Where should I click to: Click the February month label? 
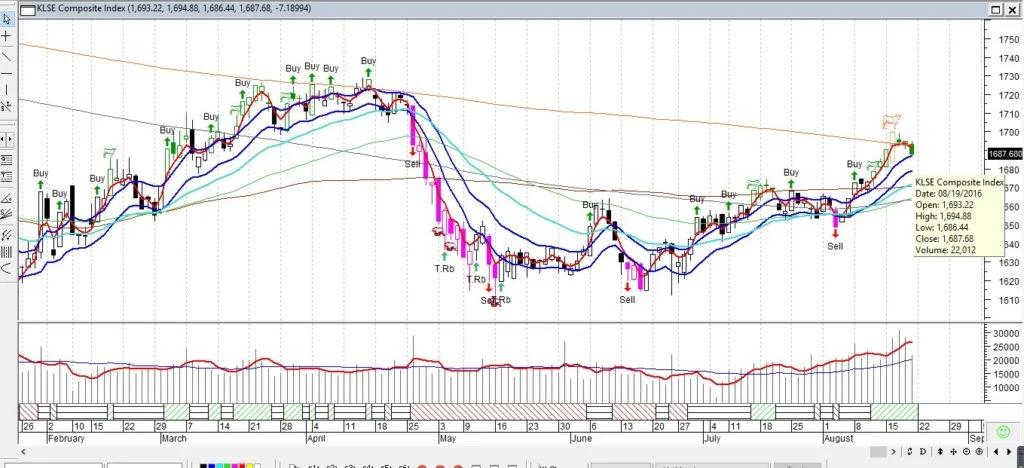pos(66,439)
